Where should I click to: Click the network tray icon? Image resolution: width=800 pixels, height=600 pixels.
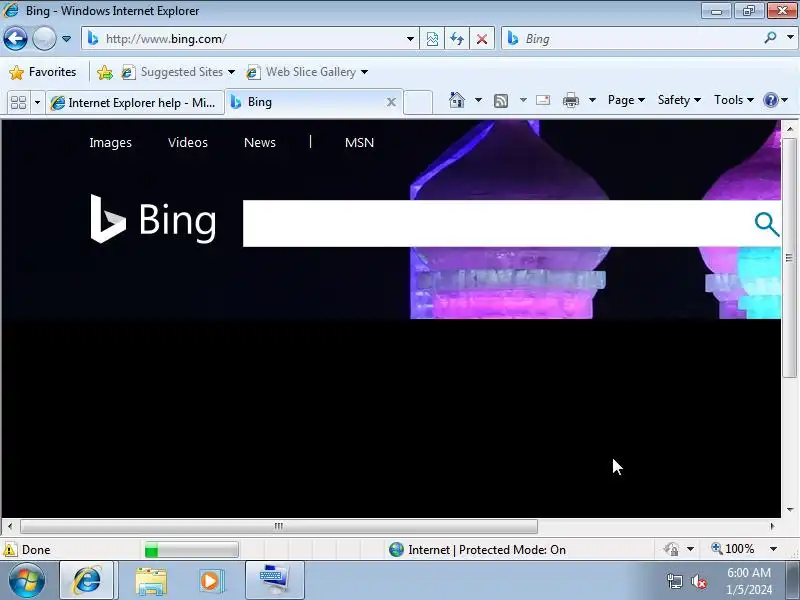click(674, 581)
